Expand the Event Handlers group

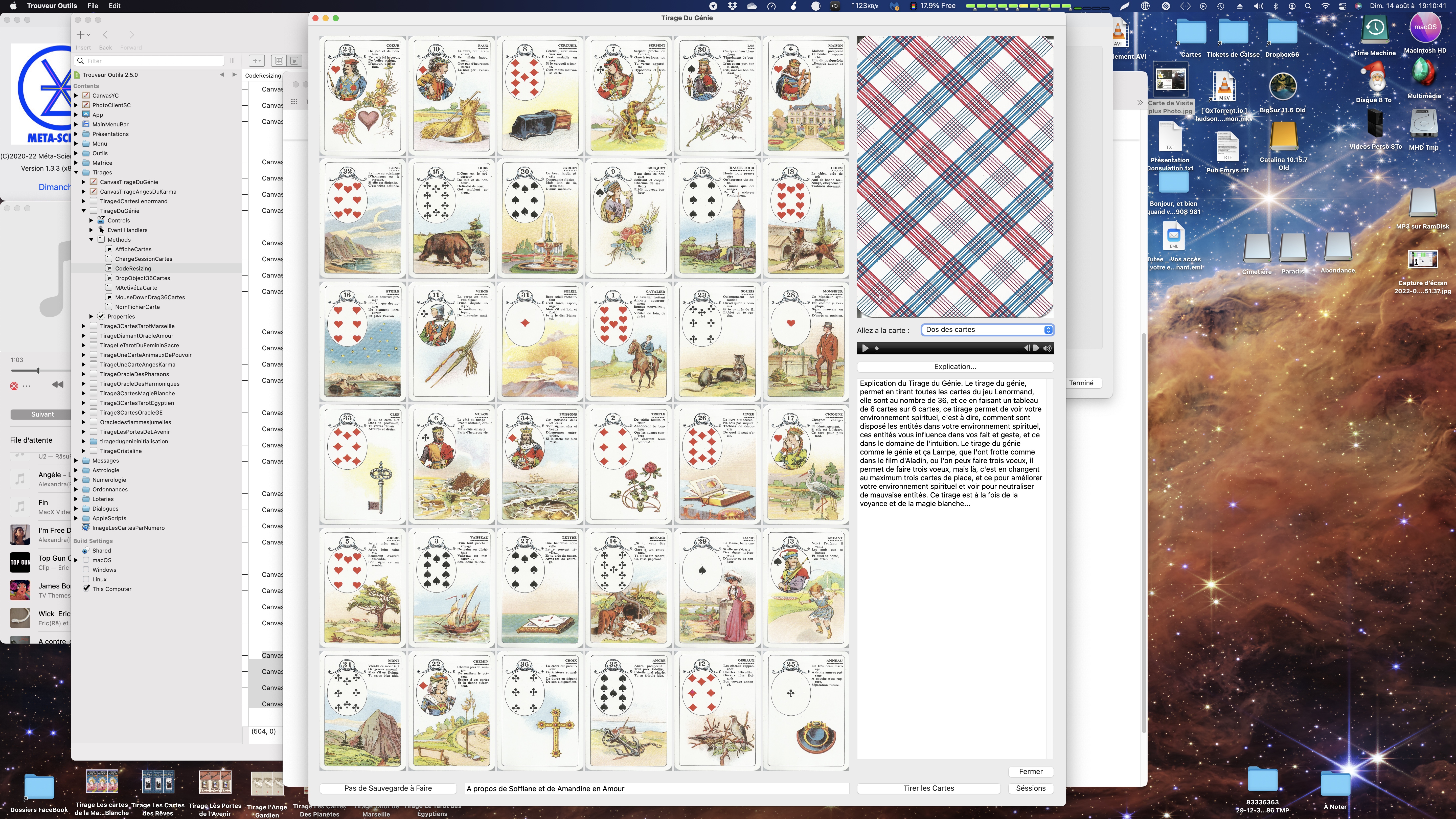click(x=91, y=230)
